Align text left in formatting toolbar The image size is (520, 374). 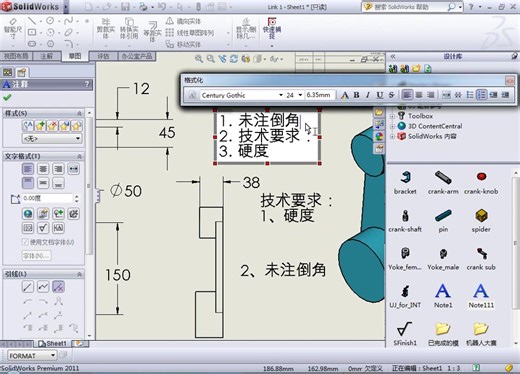407,95
